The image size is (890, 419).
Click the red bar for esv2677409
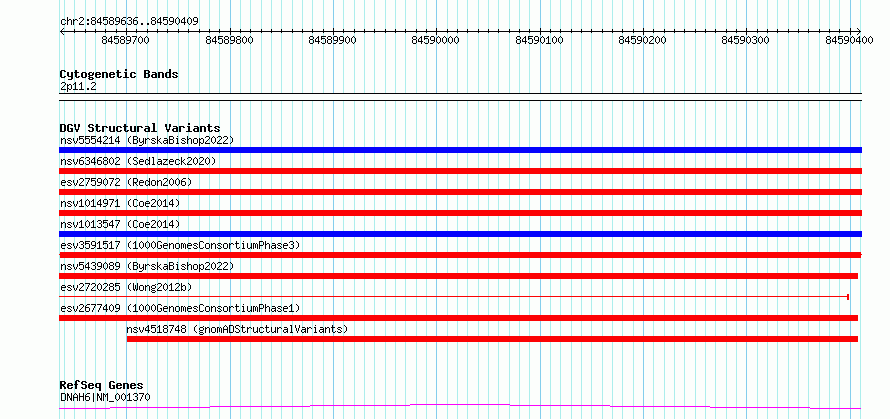pyautogui.click(x=459, y=318)
